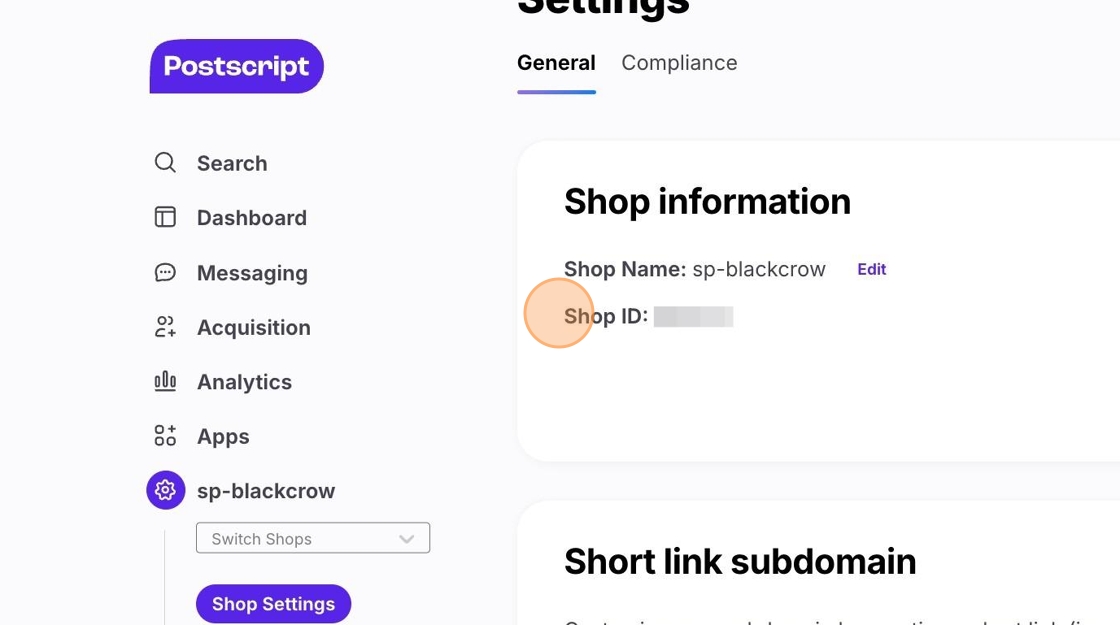Open Search from the sidebar
1120x625 pixels.
232,163
